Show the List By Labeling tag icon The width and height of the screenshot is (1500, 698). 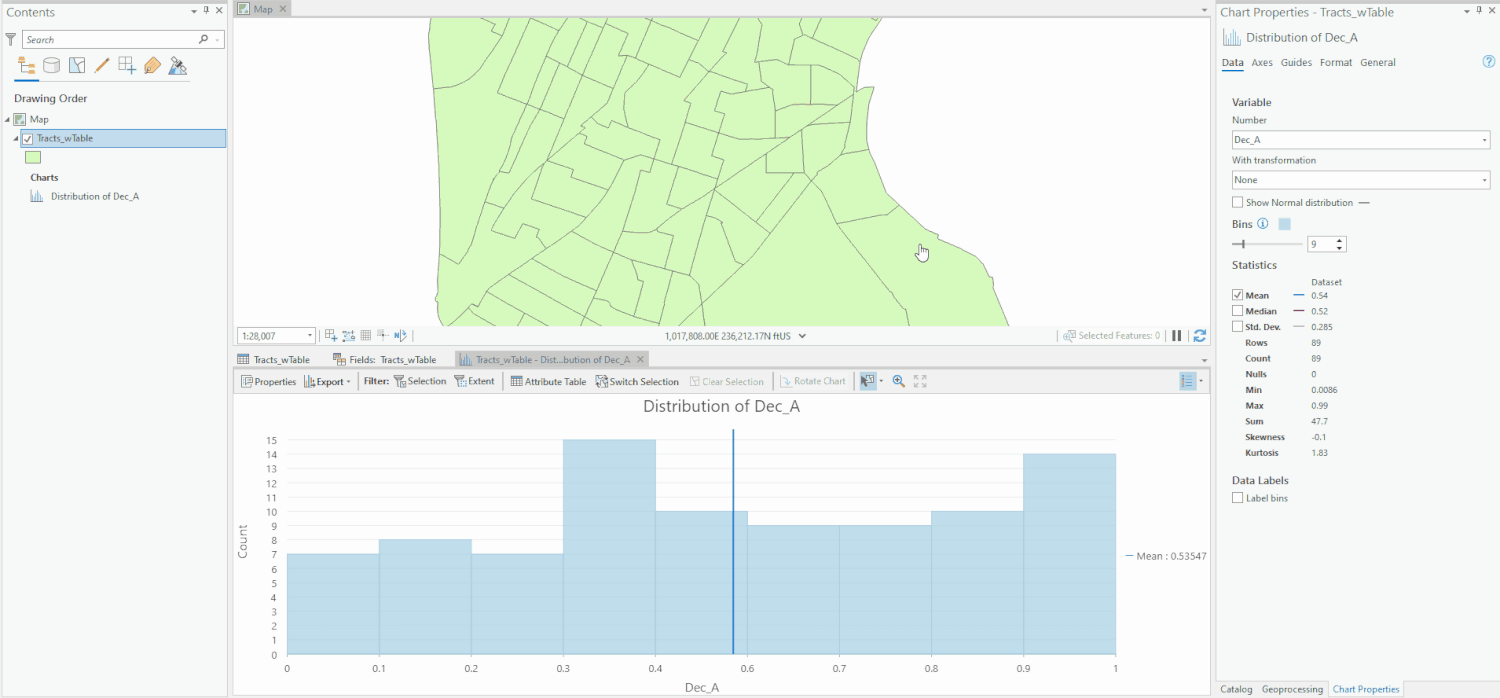pyautogui.click(x=152, y=66)
